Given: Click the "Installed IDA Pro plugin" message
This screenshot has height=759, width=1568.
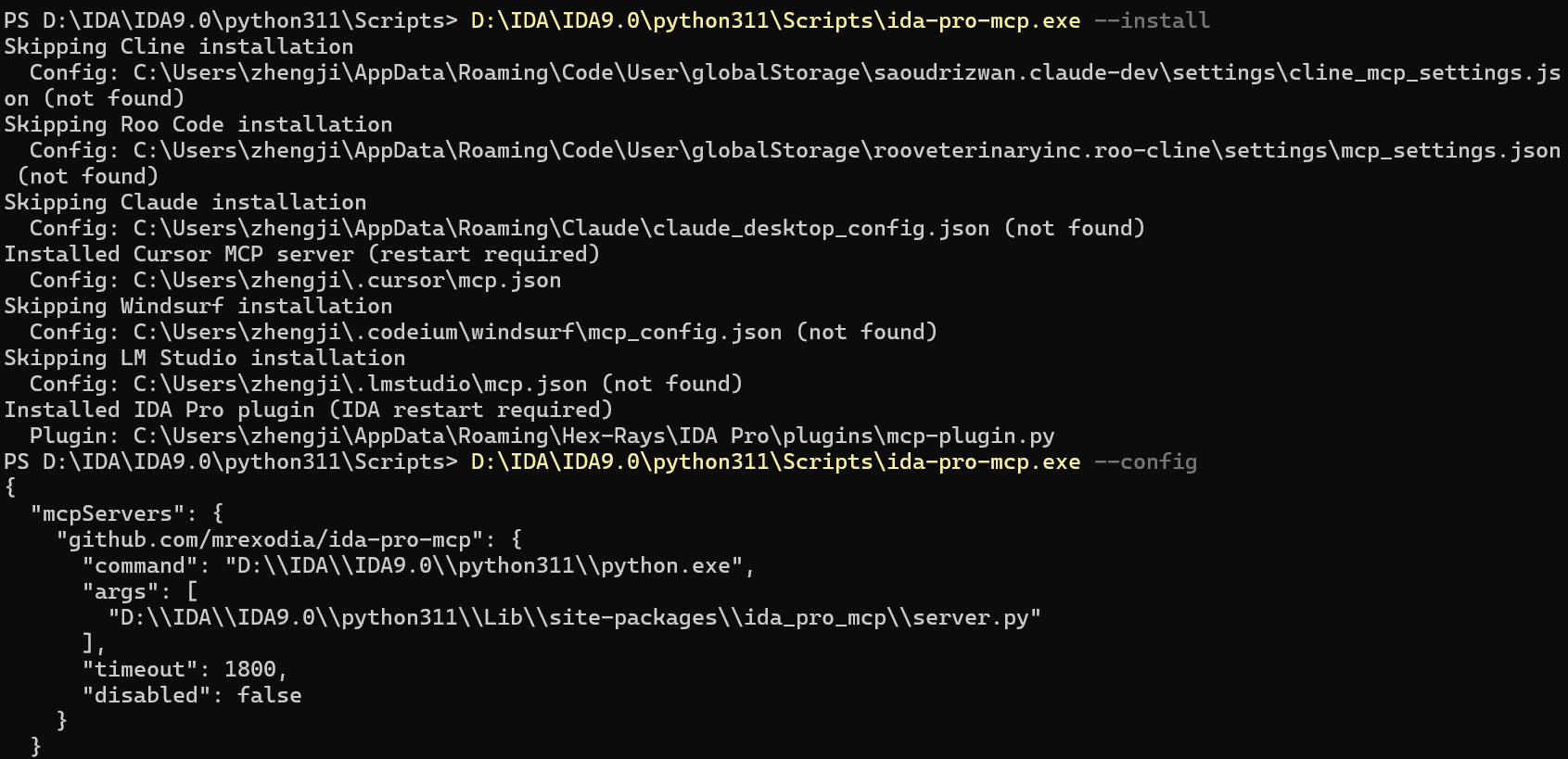Looking at the screenshot, I should (308, 410).
